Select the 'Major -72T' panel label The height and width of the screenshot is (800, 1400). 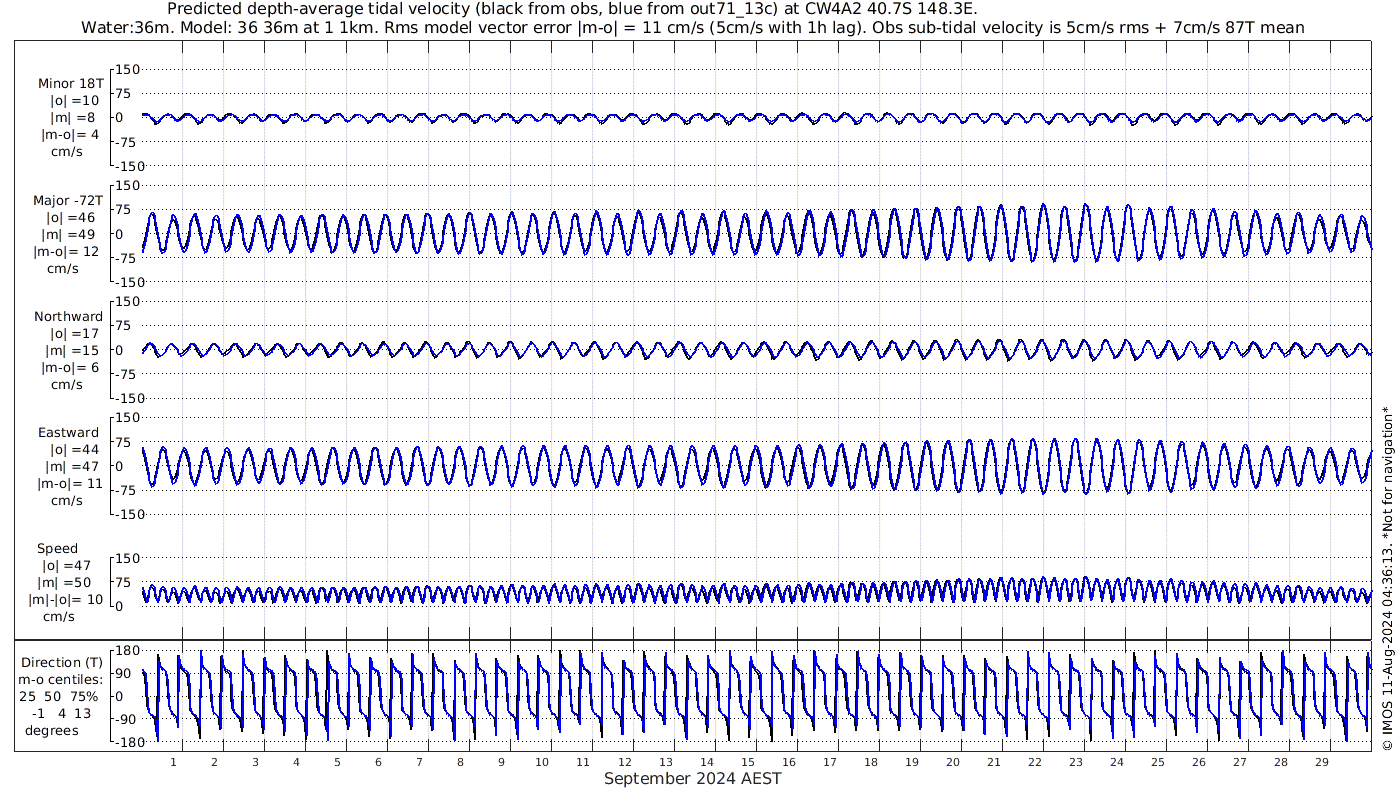(x=68, y=200)
